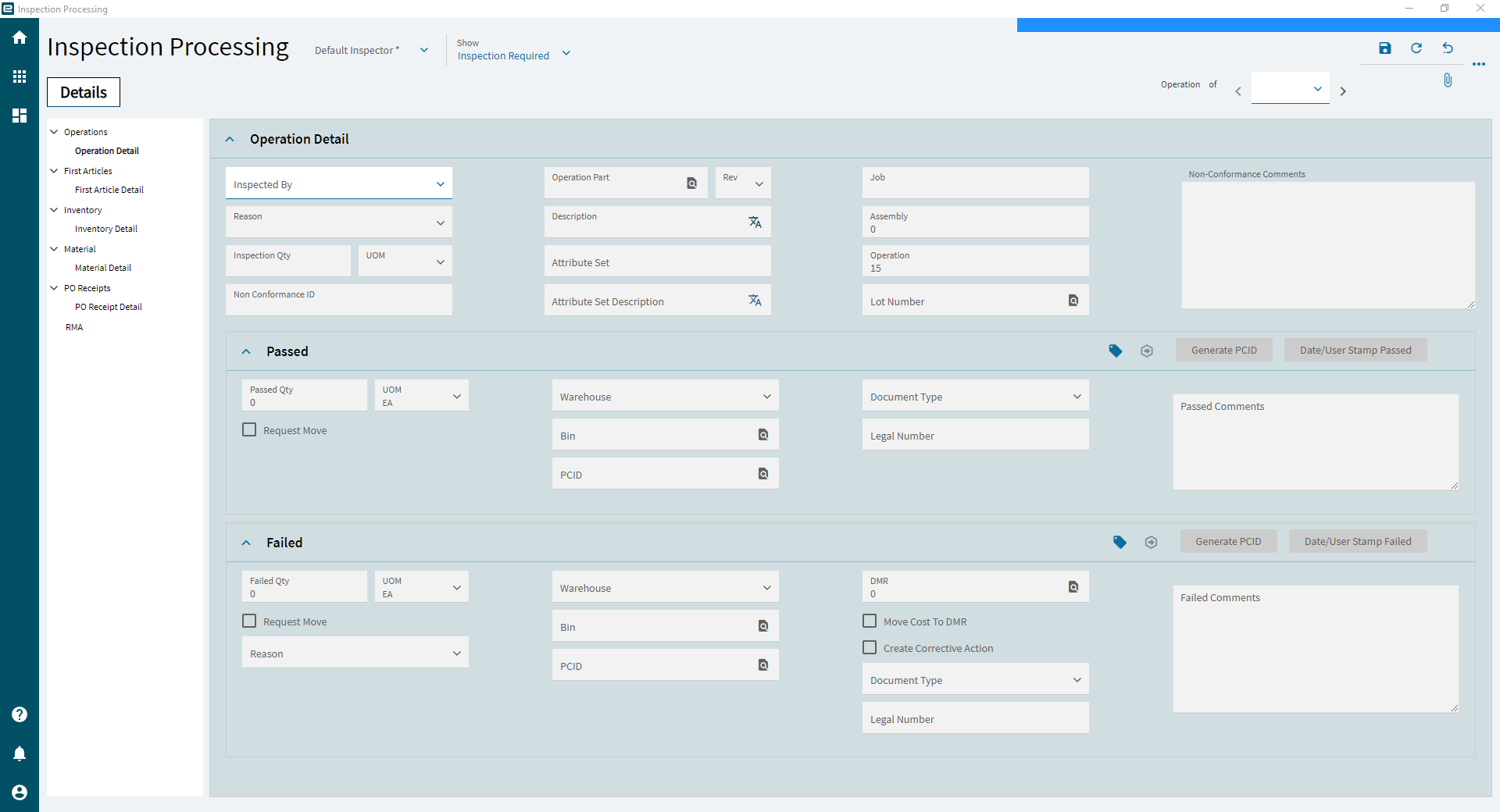Check Request Move in Failed section
Viewport: 1500px width, 812px height.
249,621
